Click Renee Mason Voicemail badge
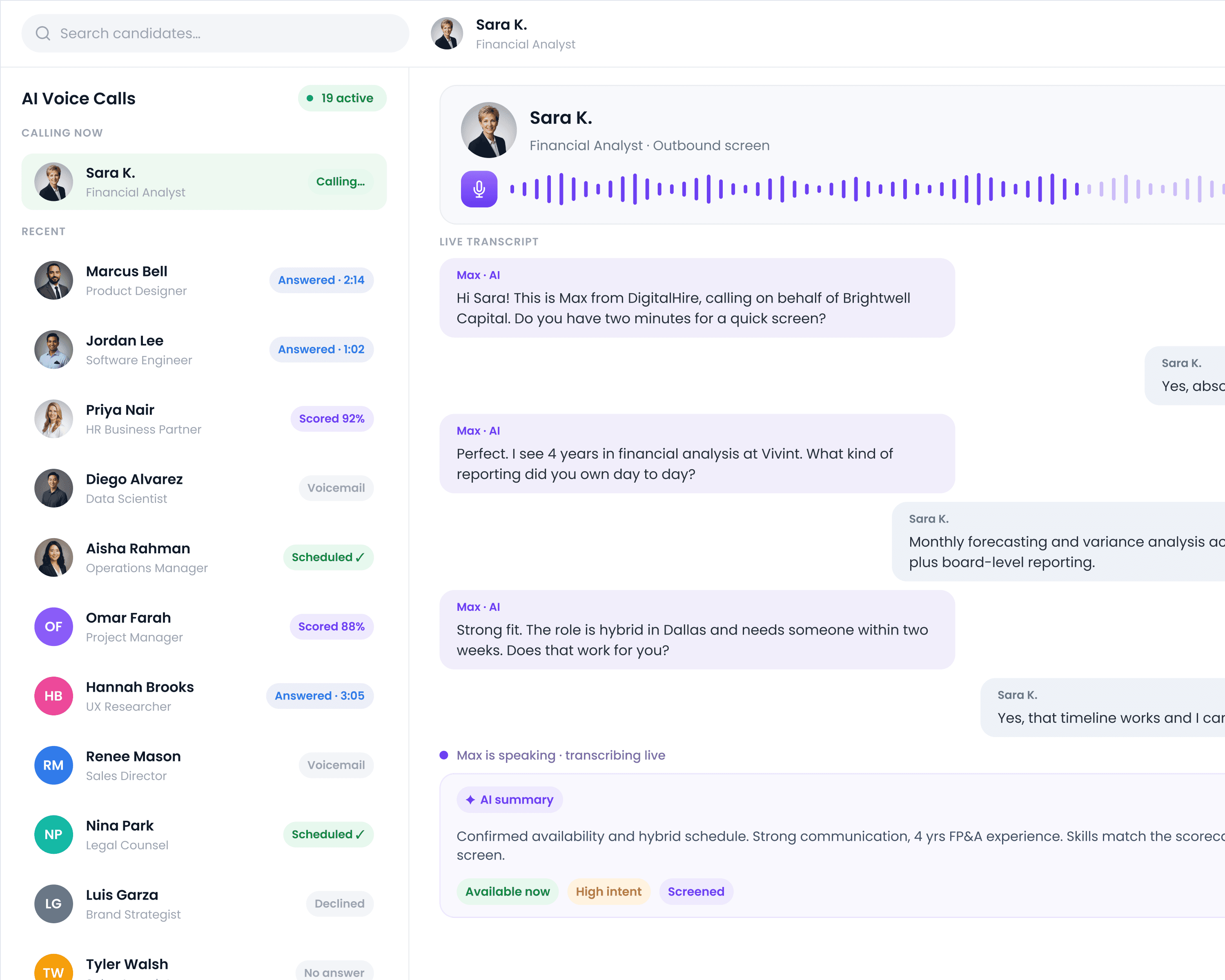 point(336,766)
